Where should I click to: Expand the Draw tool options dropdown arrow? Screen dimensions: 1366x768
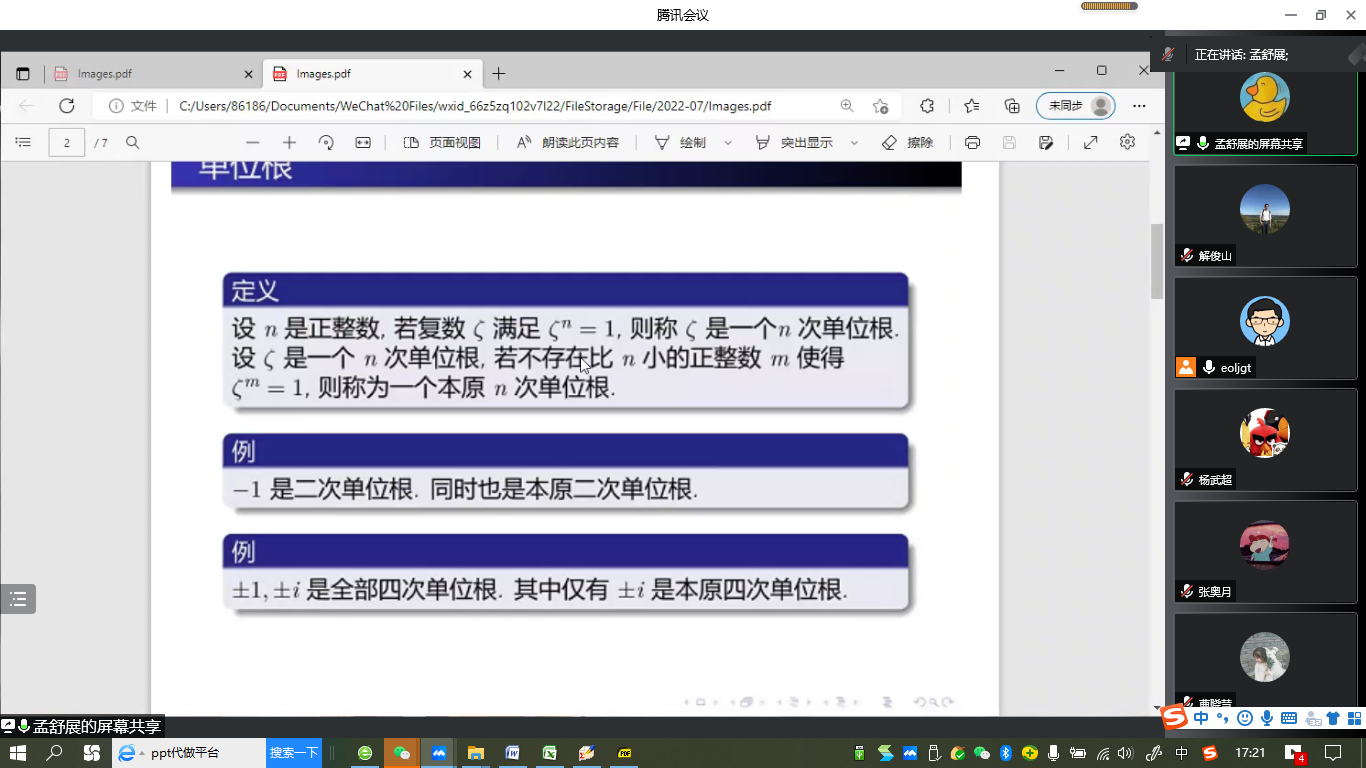pos(728,143)
